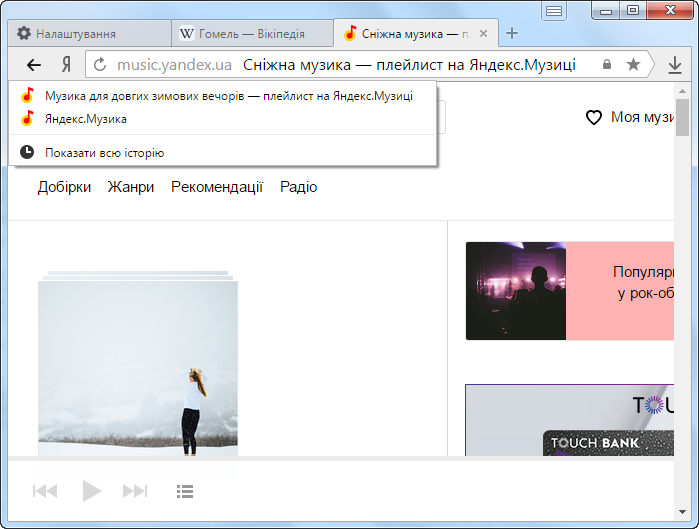Skip to previous track
This screenshot has width=699, height=529.
coord(45,491)
